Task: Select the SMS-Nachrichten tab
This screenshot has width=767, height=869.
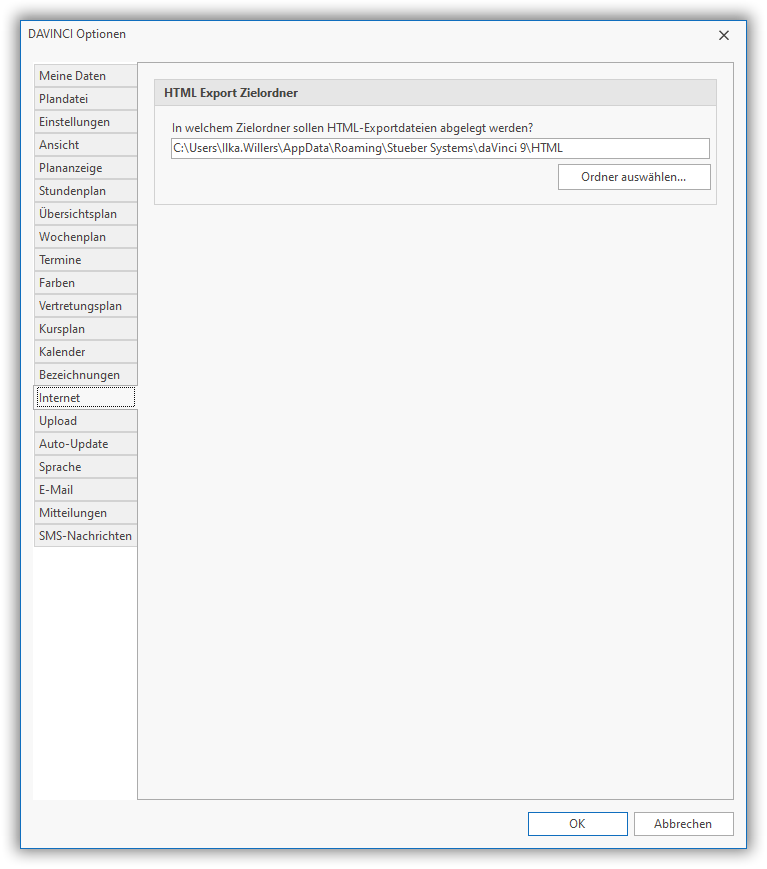Action: (85, 536)
